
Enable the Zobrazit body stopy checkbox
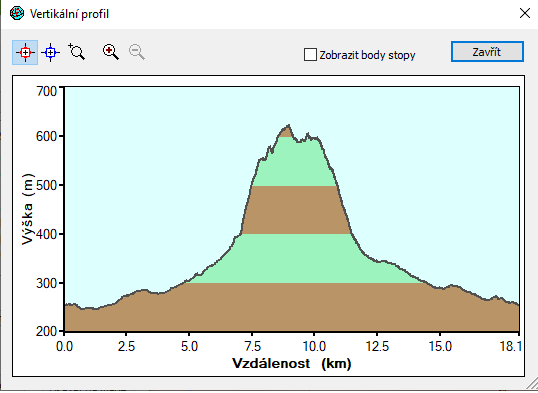click(310, 55)
